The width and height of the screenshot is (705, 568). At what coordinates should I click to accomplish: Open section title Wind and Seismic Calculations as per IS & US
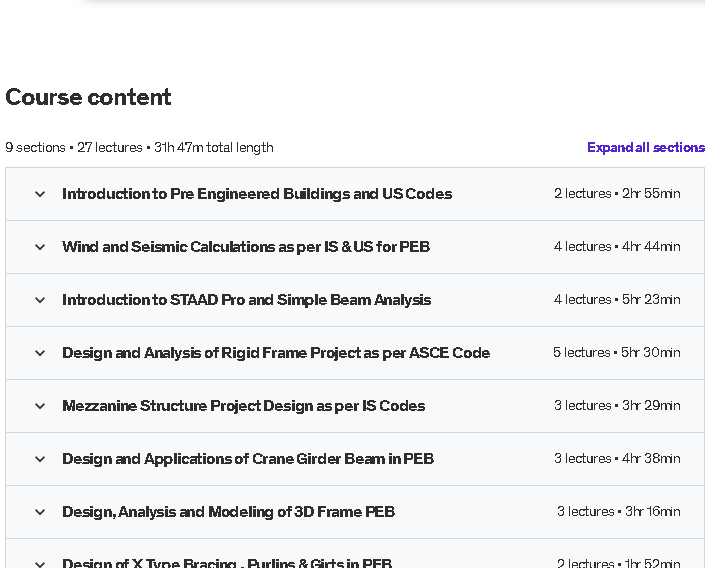pos(246,247)
